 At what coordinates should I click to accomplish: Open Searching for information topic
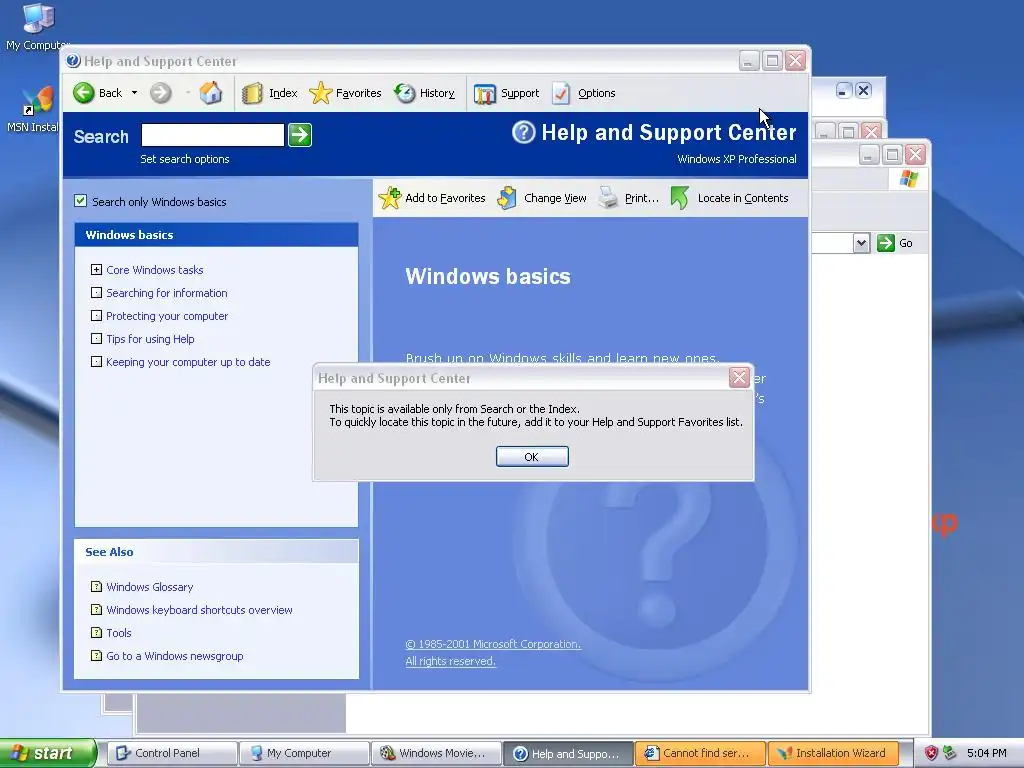tap(167, 293)
